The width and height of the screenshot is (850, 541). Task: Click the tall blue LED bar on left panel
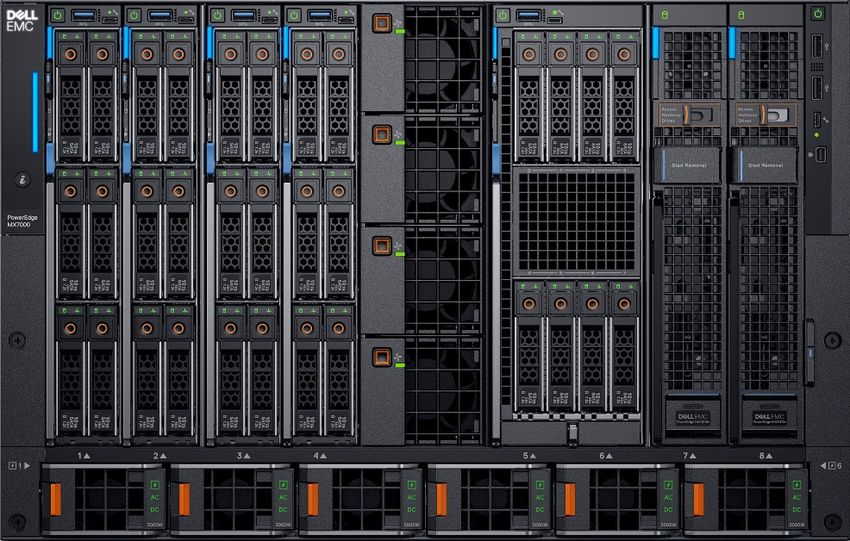point(35,112)
